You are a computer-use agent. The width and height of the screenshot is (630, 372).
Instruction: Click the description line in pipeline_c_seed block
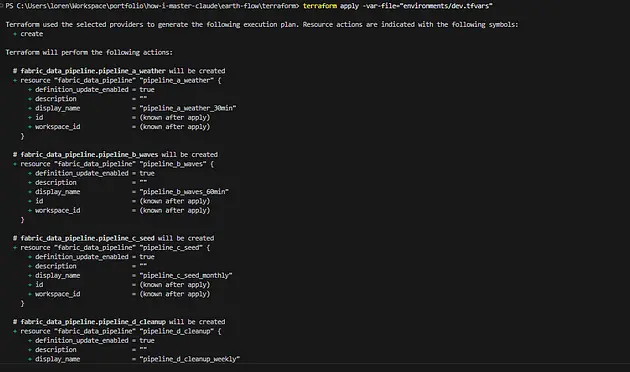87,266
